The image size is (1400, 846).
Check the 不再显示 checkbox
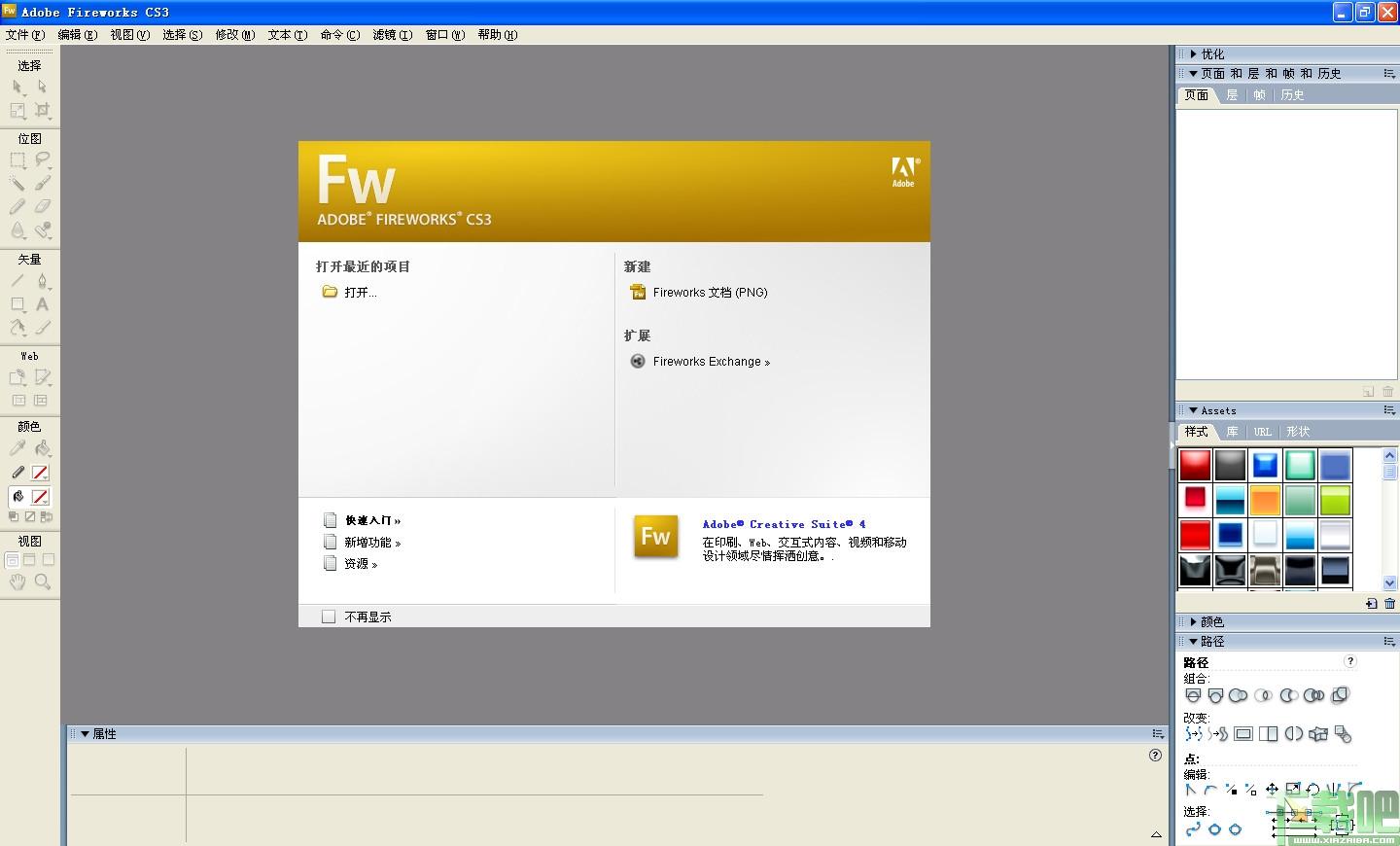[329, 617]
